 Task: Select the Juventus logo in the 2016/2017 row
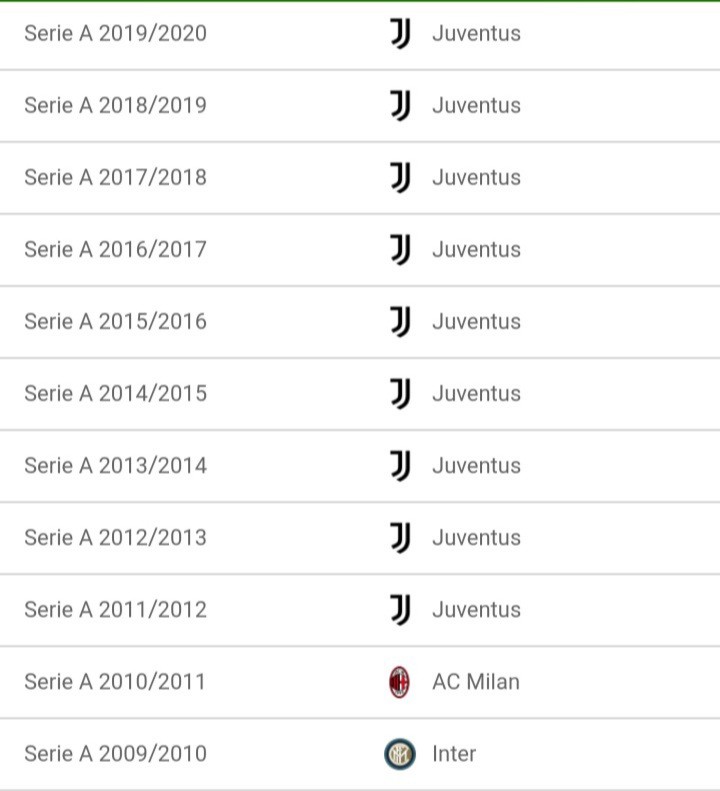click(x=400, y=250)
